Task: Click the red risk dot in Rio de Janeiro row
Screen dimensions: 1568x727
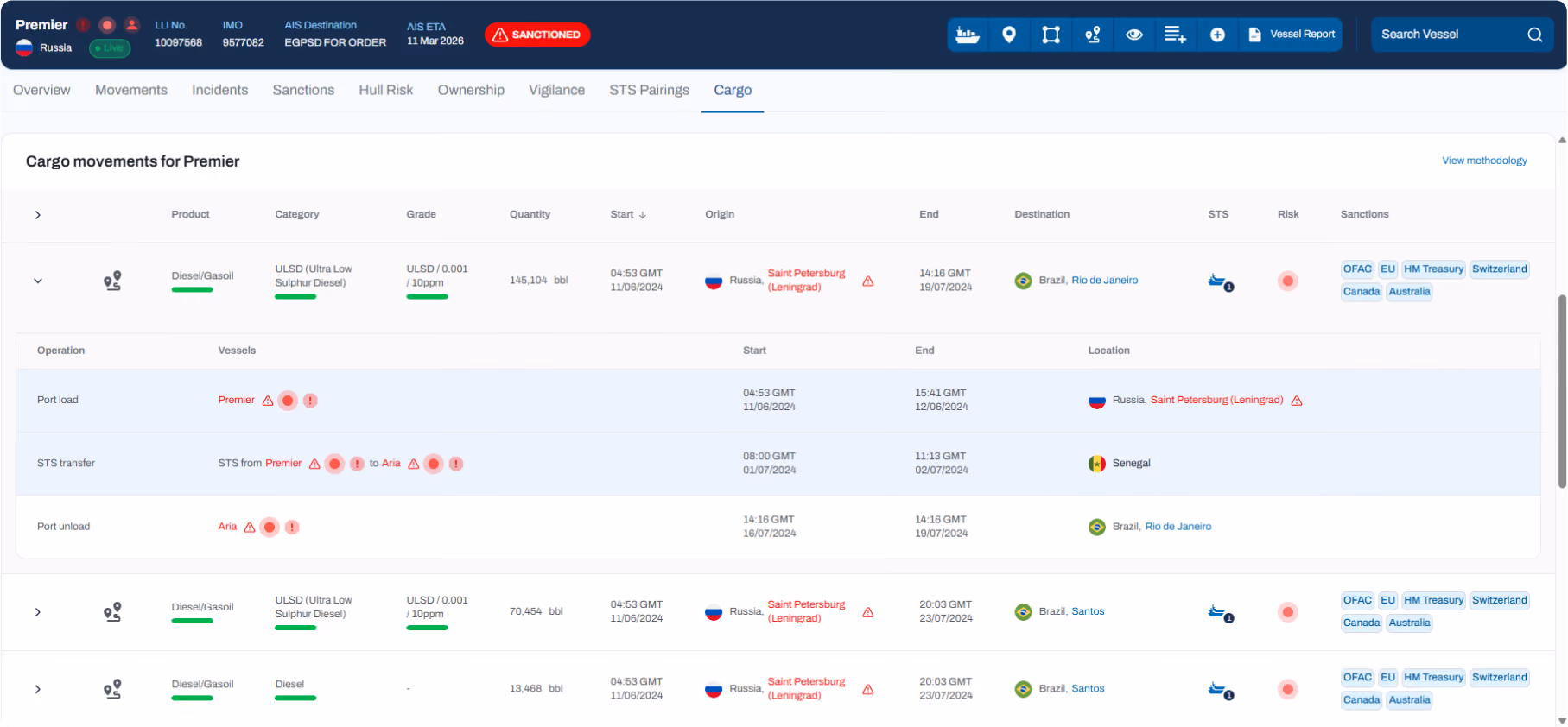Action: point(1288,281)
